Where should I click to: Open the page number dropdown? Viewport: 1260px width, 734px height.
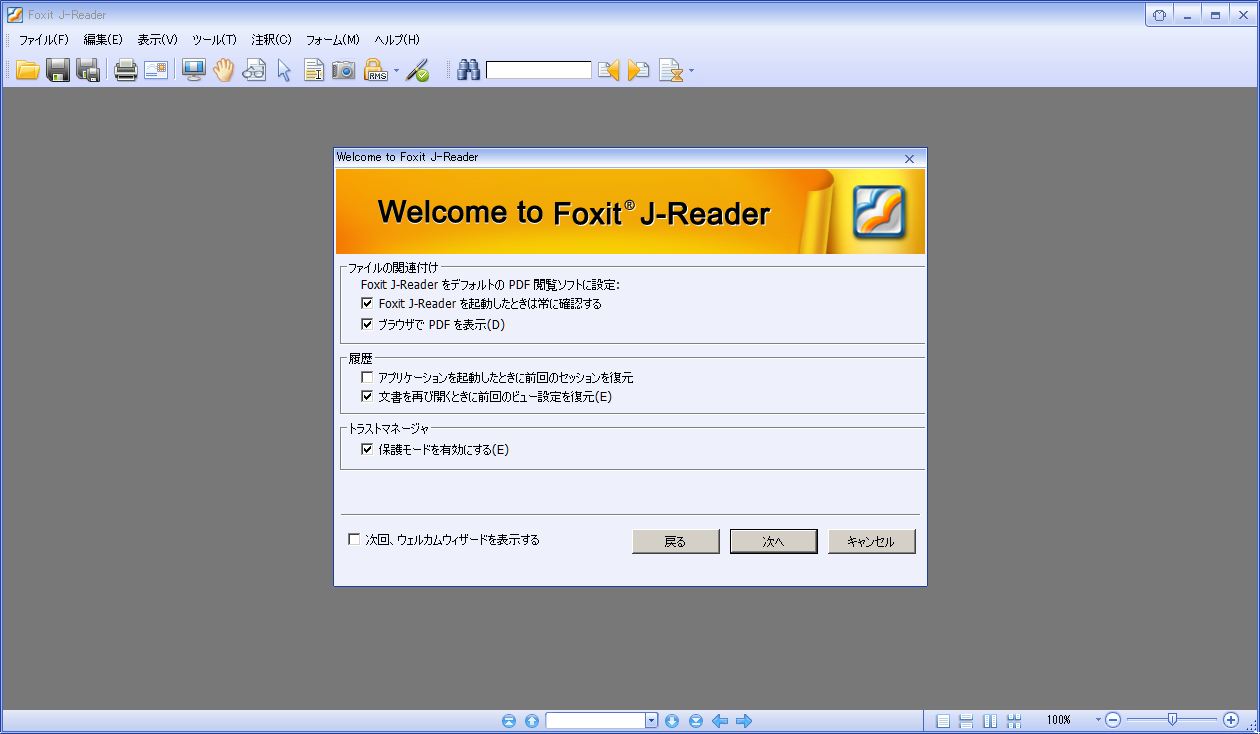(651, 720)
